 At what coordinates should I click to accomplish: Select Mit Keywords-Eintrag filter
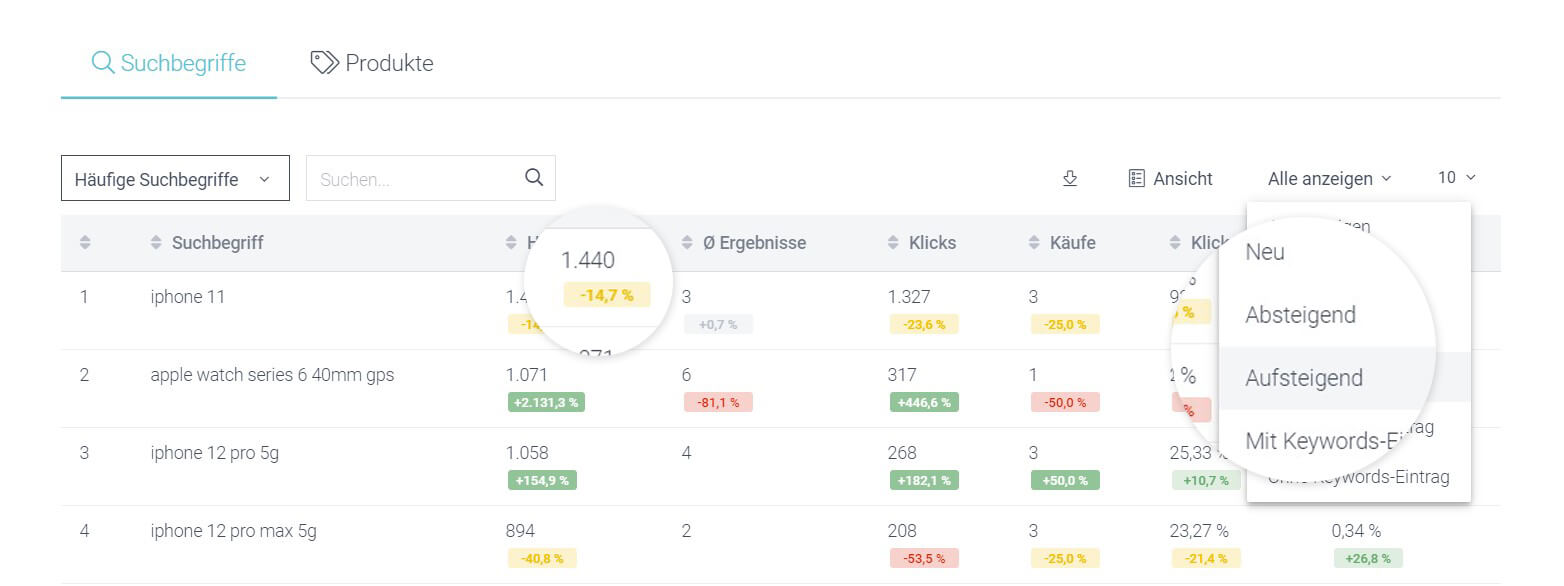click(1340, 440)
